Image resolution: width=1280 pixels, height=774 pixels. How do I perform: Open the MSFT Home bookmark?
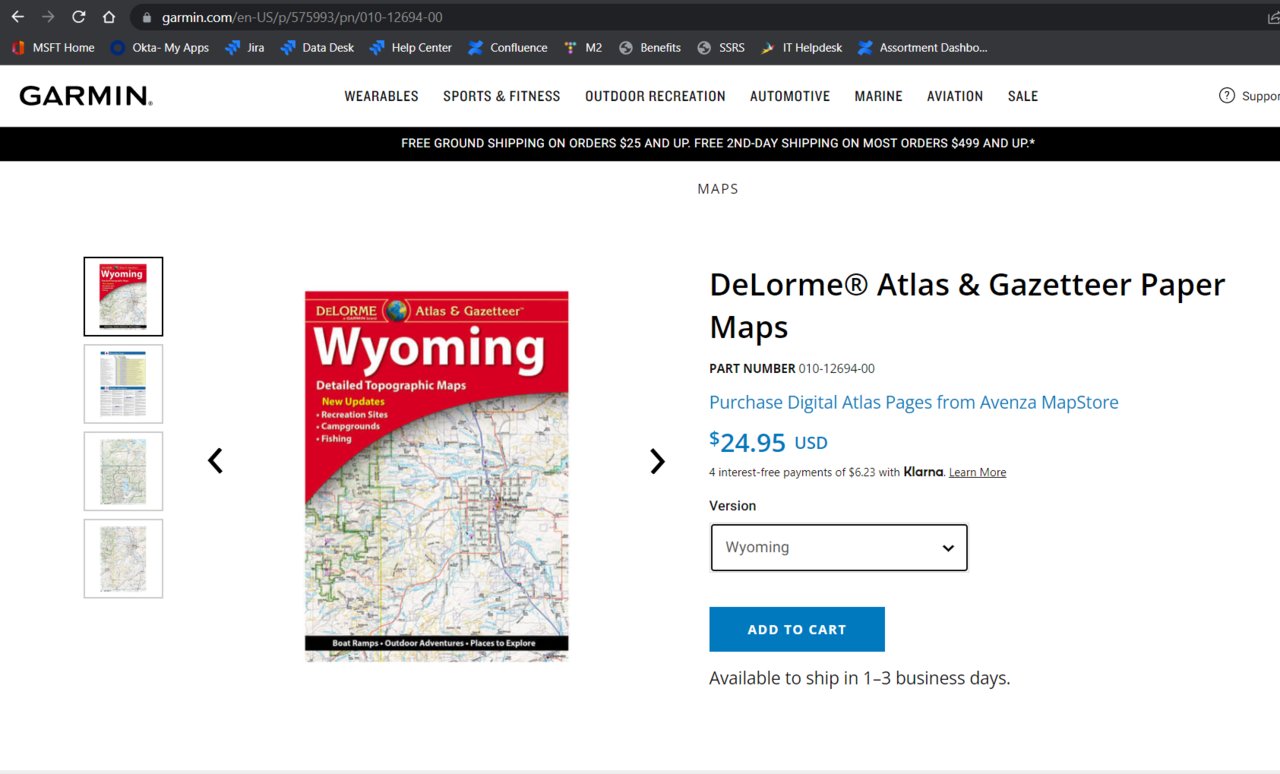click(x=53, y=47)
